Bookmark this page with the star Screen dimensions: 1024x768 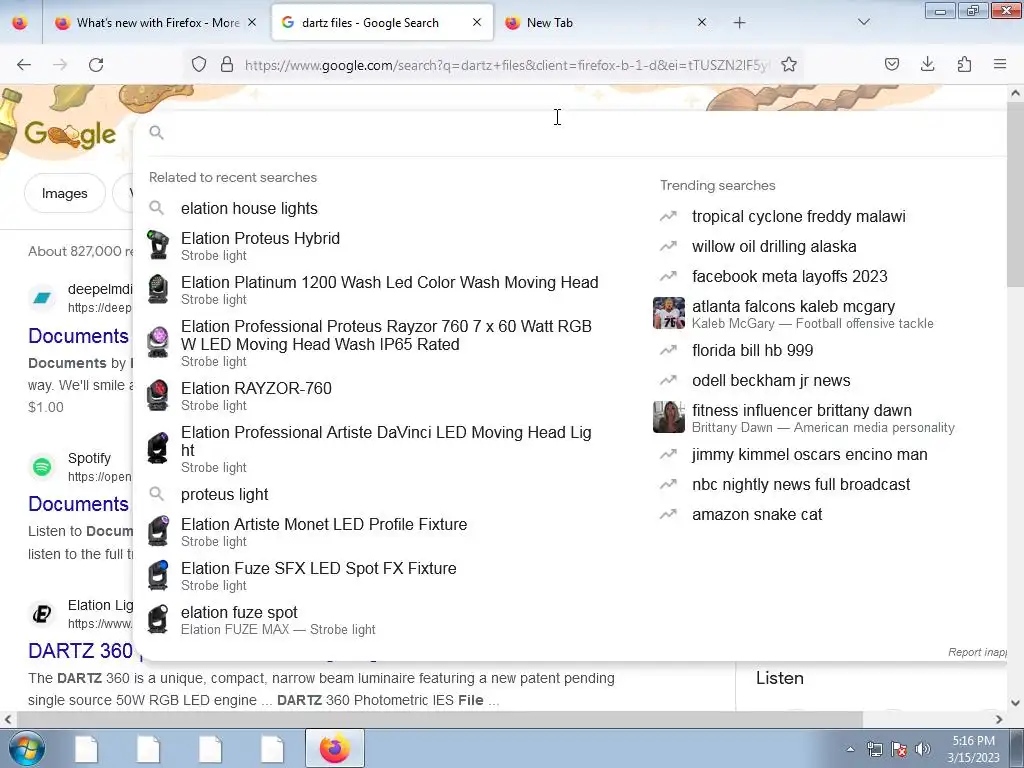tap(789, 64)
